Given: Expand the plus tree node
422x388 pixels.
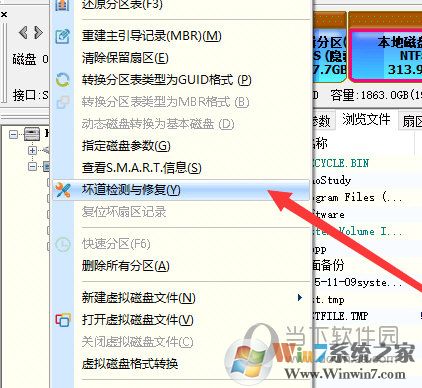Looking at the screenshot, I should tap(32, 150).
